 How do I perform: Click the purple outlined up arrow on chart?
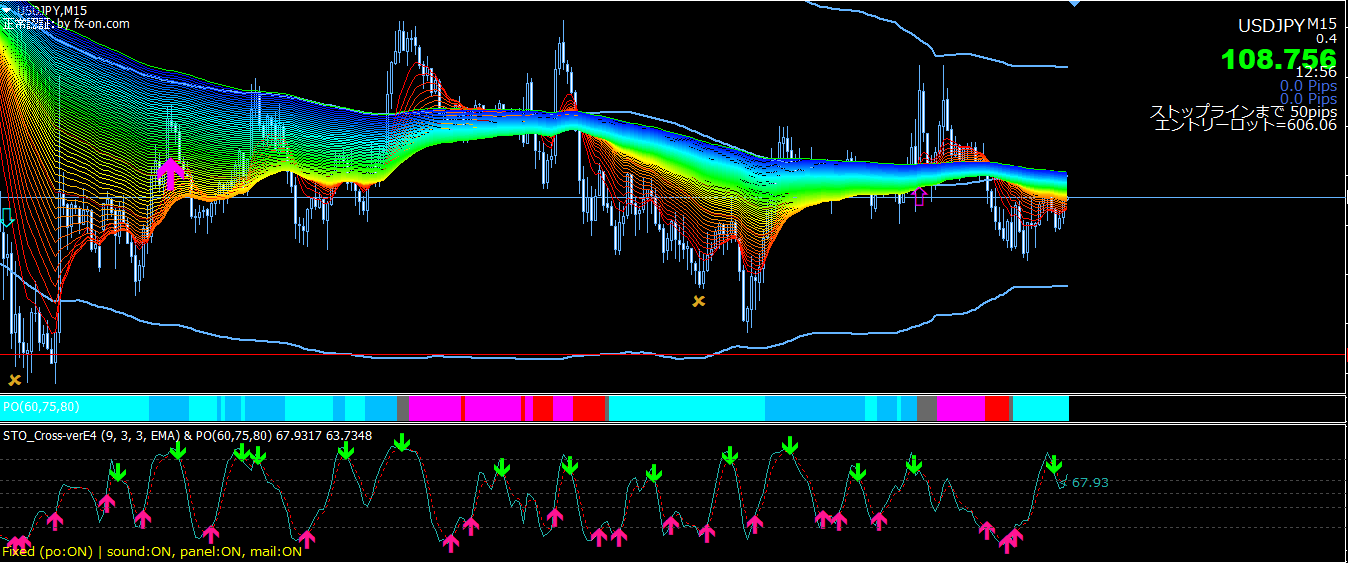(920, 196)
